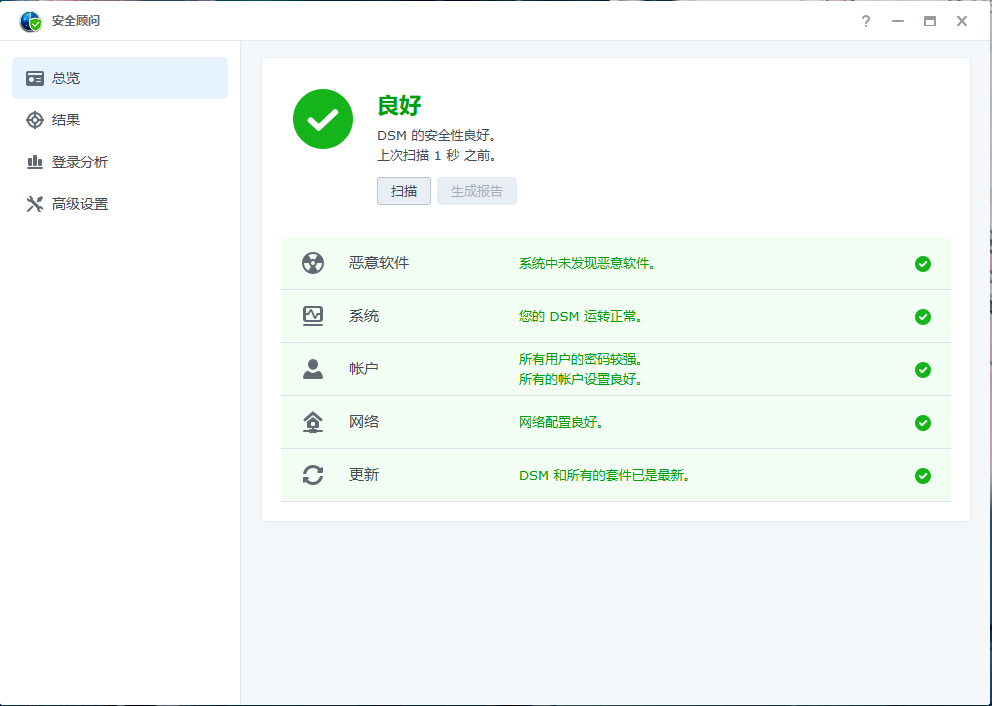Minimize the 安全顾问 window

(898, 21)
